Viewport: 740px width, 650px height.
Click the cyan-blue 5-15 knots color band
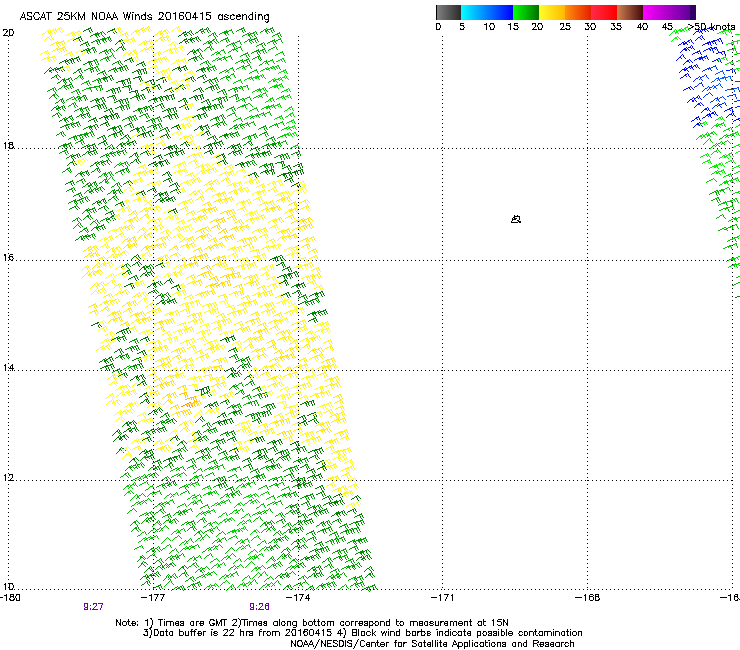(x=487, y=12)
